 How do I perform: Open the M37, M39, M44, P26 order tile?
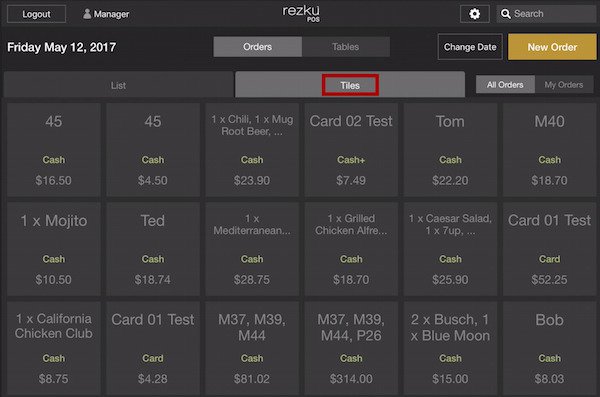[x=351, y=348]
